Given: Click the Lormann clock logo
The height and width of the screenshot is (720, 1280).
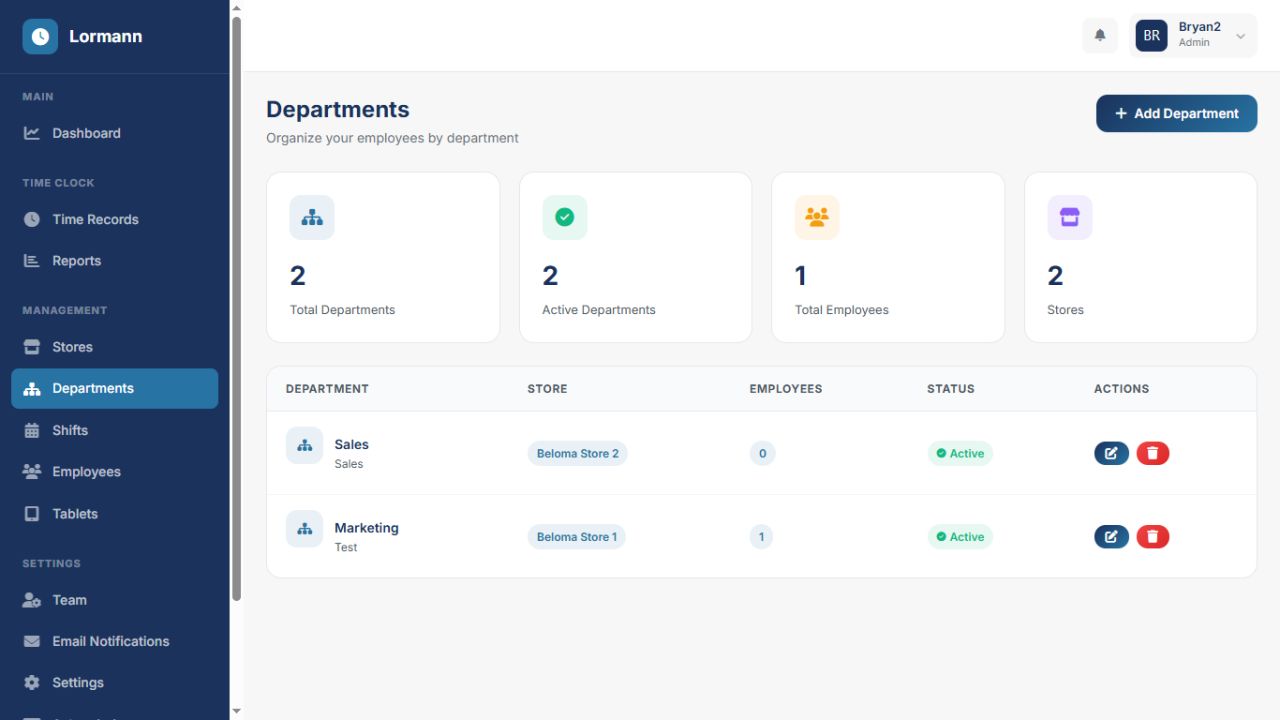Looking at the screenshot, I should point(40,36).
